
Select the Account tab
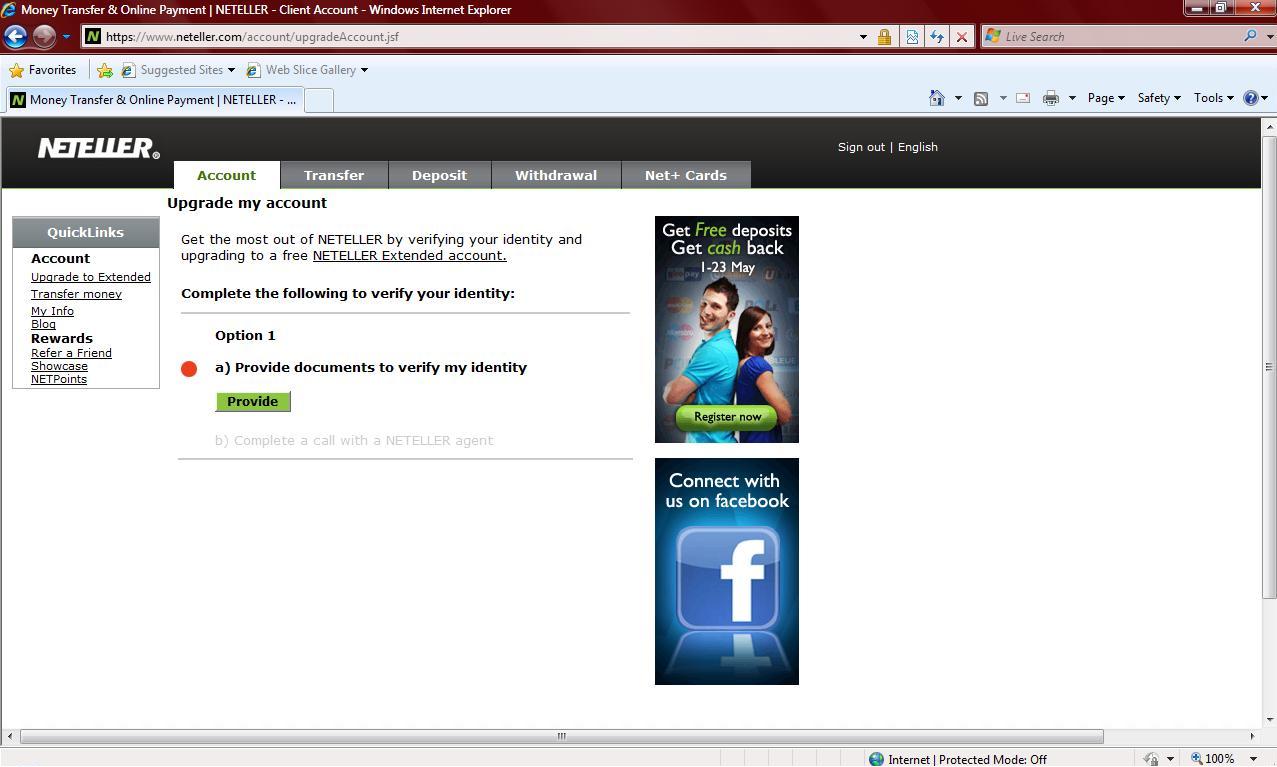pos(226,175)
